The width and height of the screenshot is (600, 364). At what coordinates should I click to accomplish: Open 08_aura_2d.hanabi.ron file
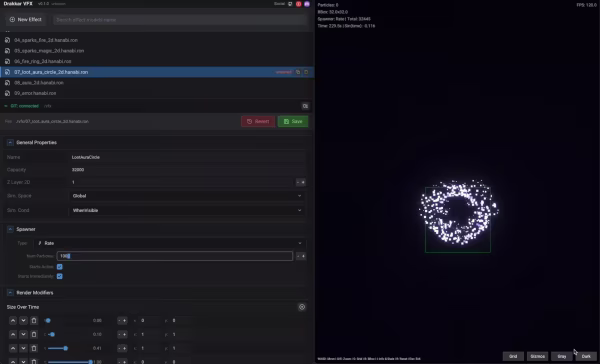(x=39, y=83)
